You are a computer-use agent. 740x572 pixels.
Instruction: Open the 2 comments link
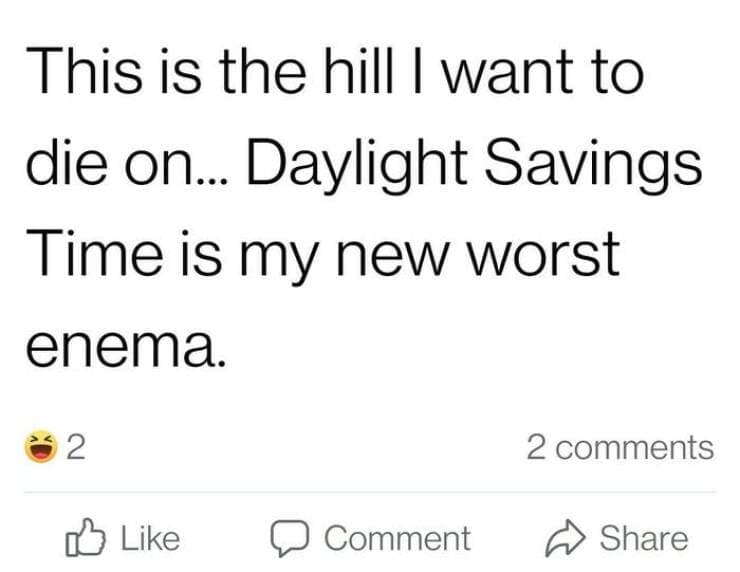[620, 447]
